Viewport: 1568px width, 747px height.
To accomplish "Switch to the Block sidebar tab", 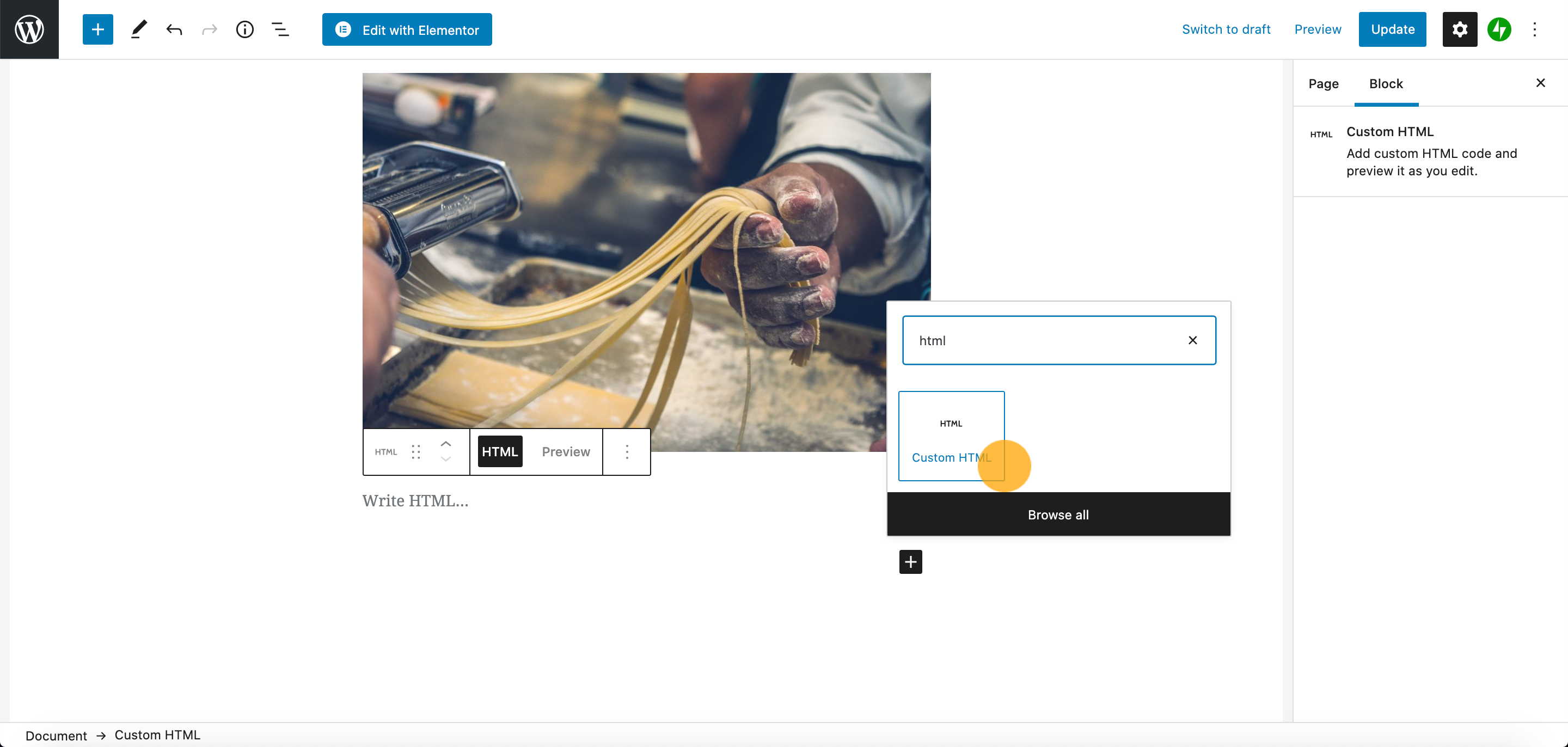I will [x=1386, y=83].
